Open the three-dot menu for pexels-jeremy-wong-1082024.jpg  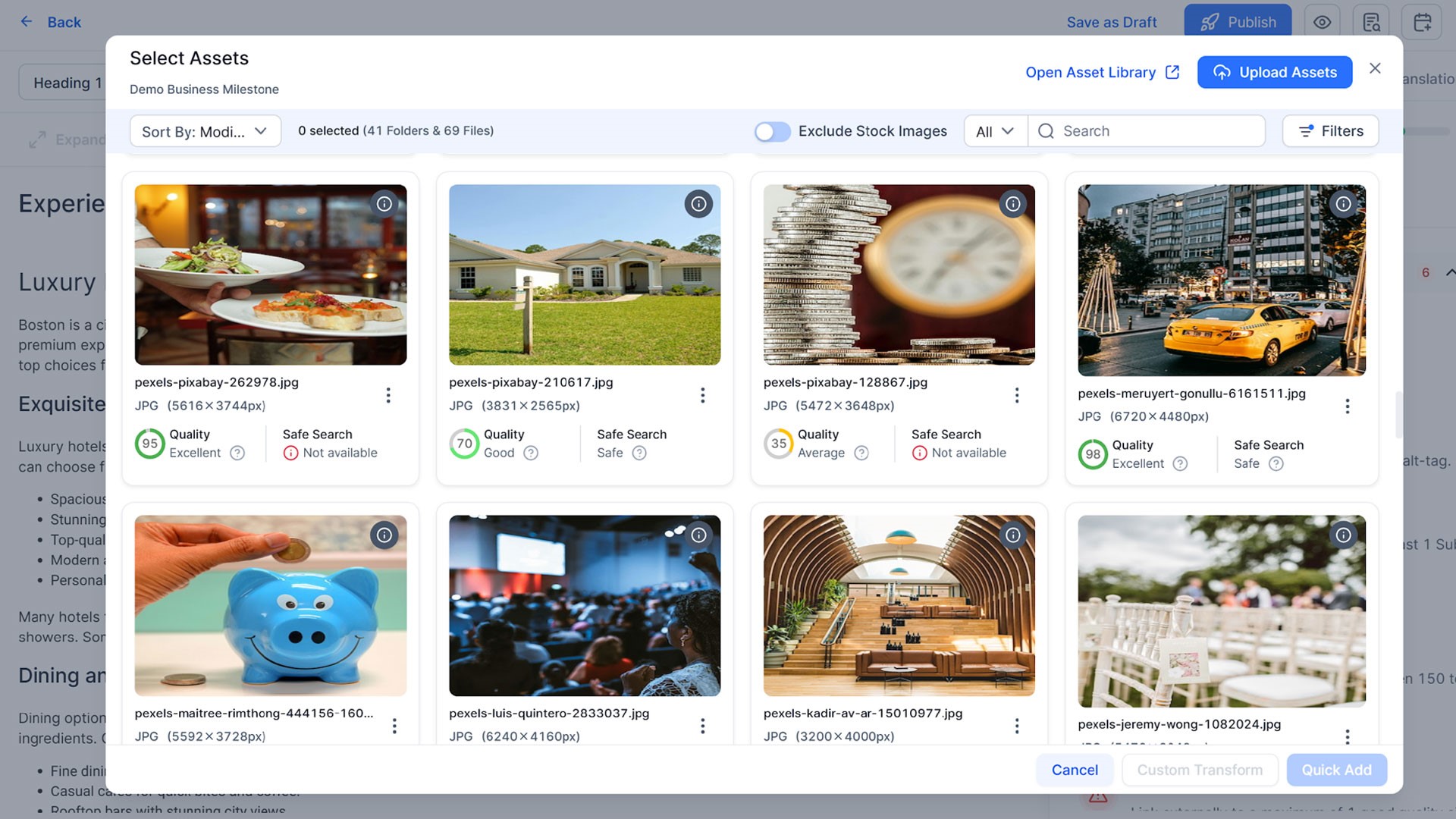click(1348, 736)
